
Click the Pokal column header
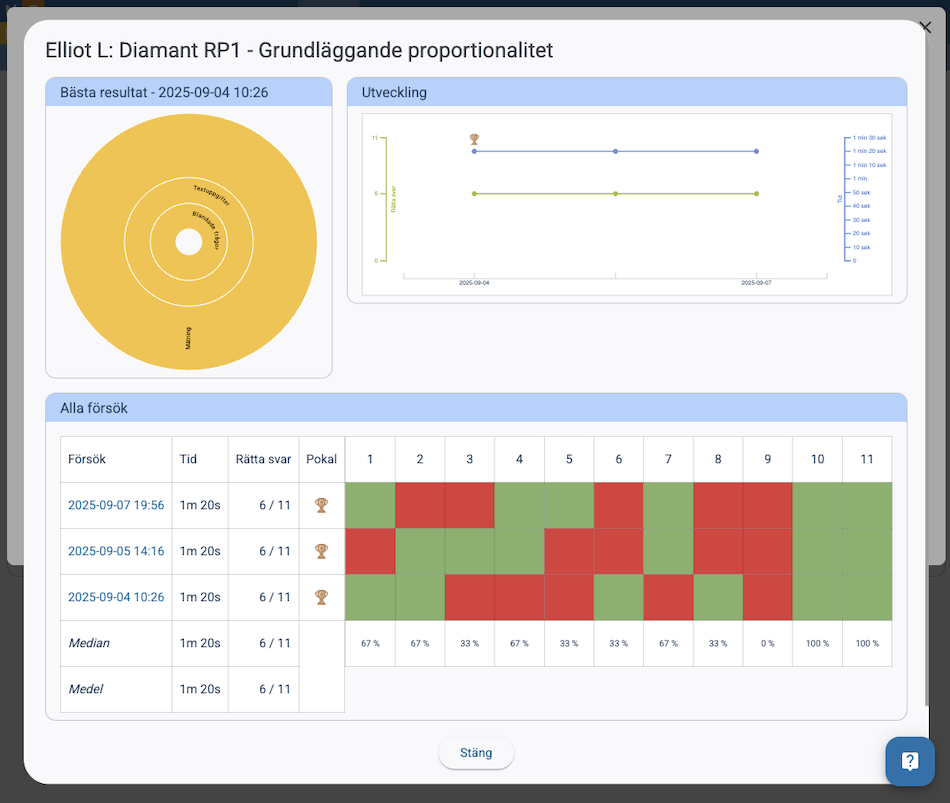pyautogui.click(x=321, y=459)
